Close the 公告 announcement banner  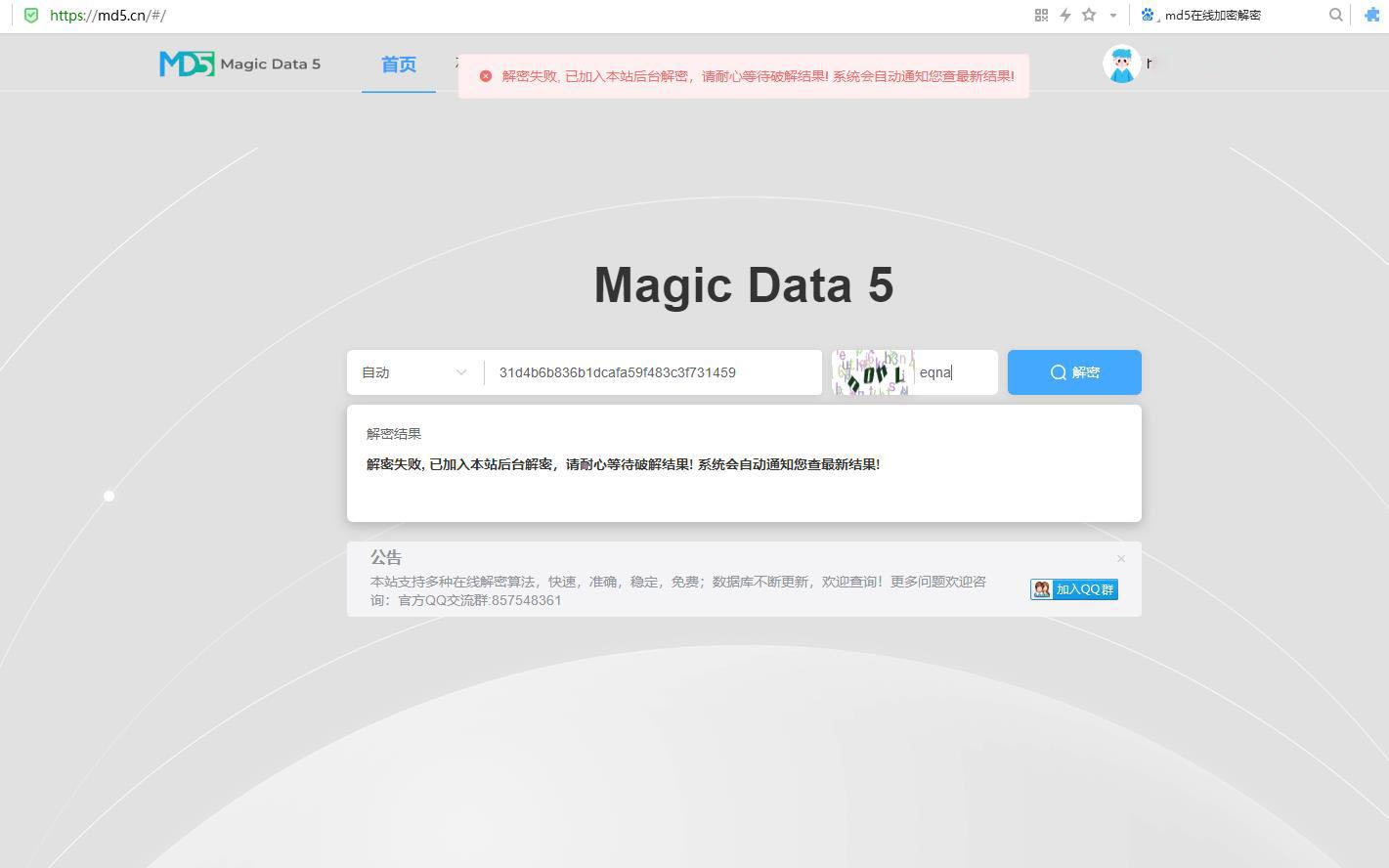pyautogui.click(x=1121, y=559)
